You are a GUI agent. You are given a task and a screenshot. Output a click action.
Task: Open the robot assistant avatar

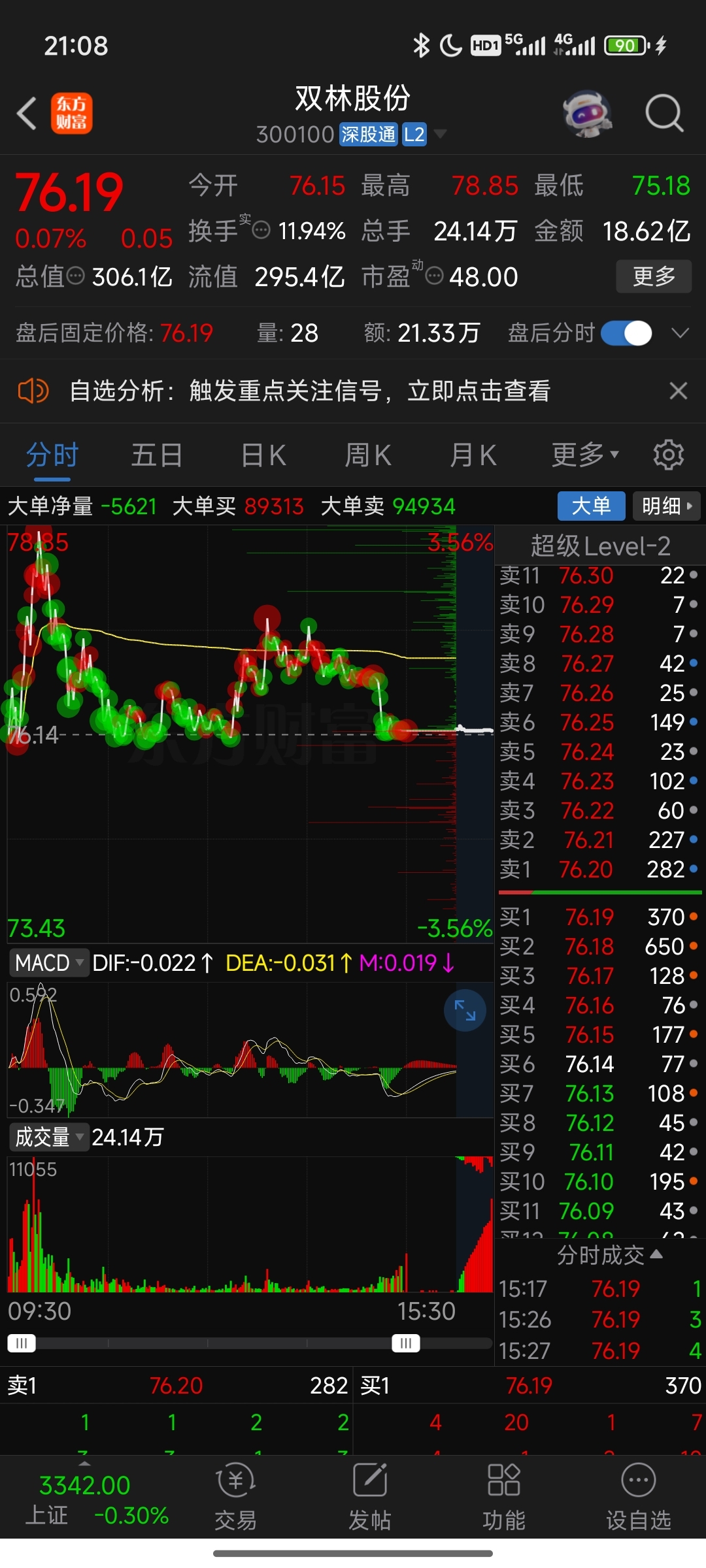click(588, 114)
